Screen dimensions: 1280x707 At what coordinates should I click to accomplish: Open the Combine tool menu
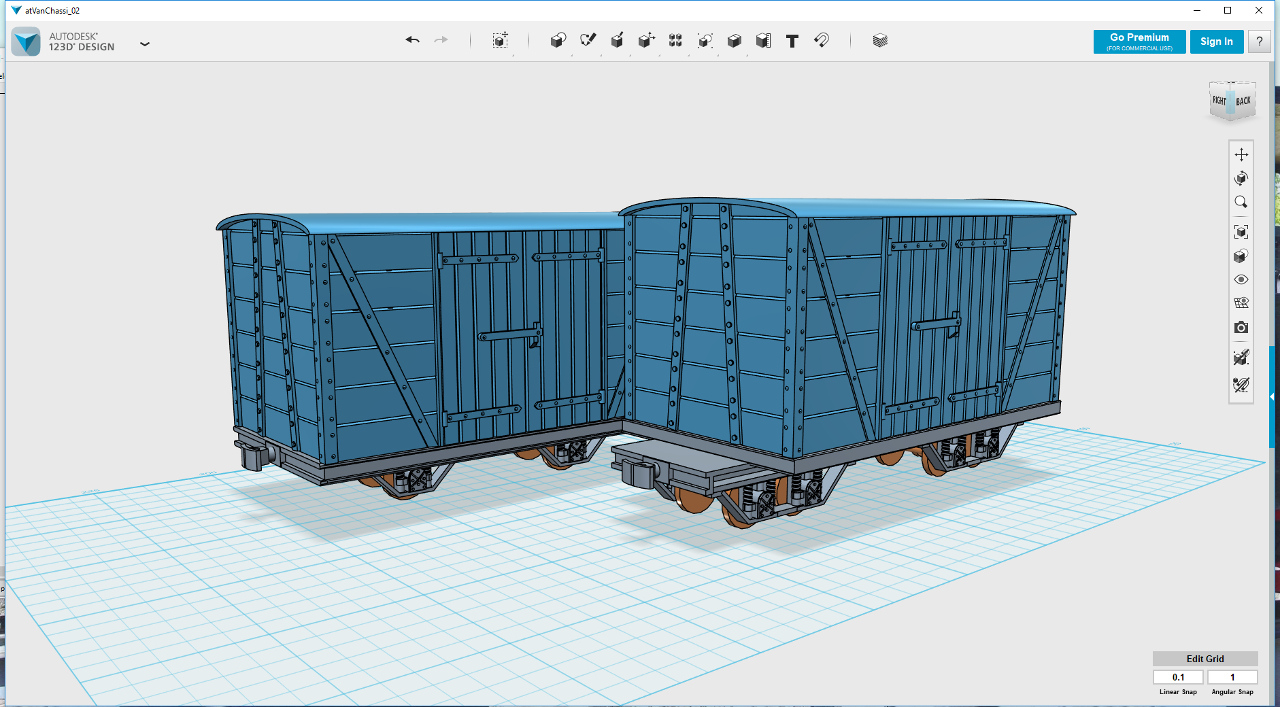[734, 40]
